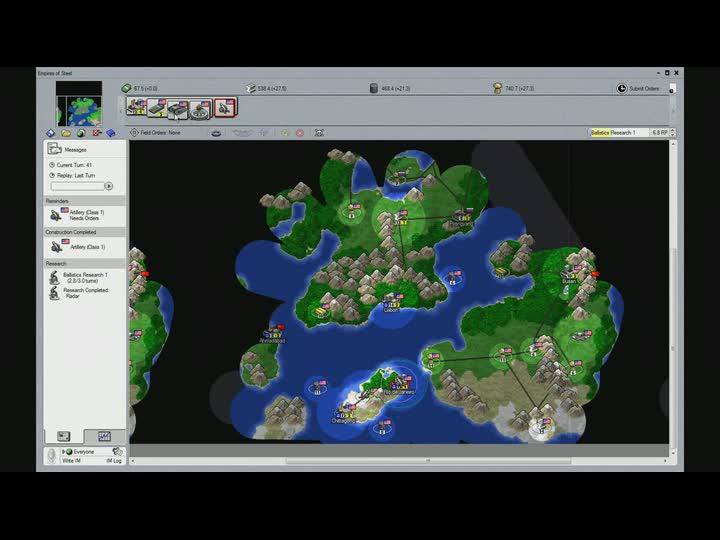720x540 pixels.
Task: Click the Ballistics Research 1 progress bar
Action: click(x=619, y=133)
